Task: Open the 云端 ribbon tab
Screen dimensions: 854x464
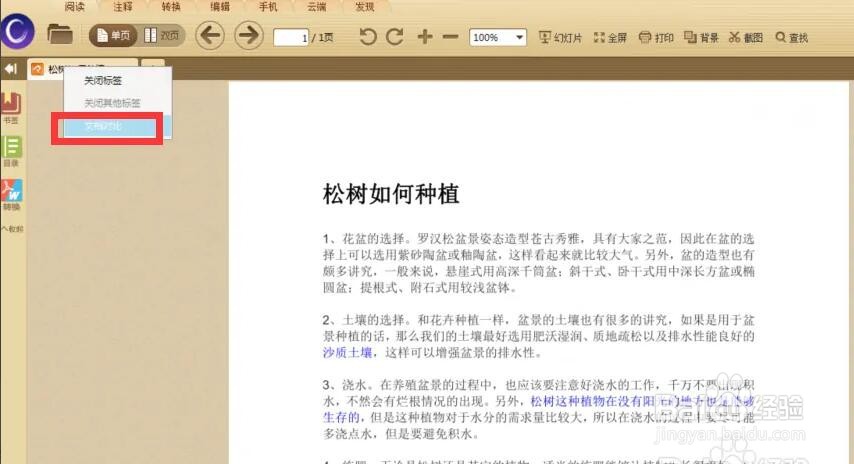Action: click(316, 7)
